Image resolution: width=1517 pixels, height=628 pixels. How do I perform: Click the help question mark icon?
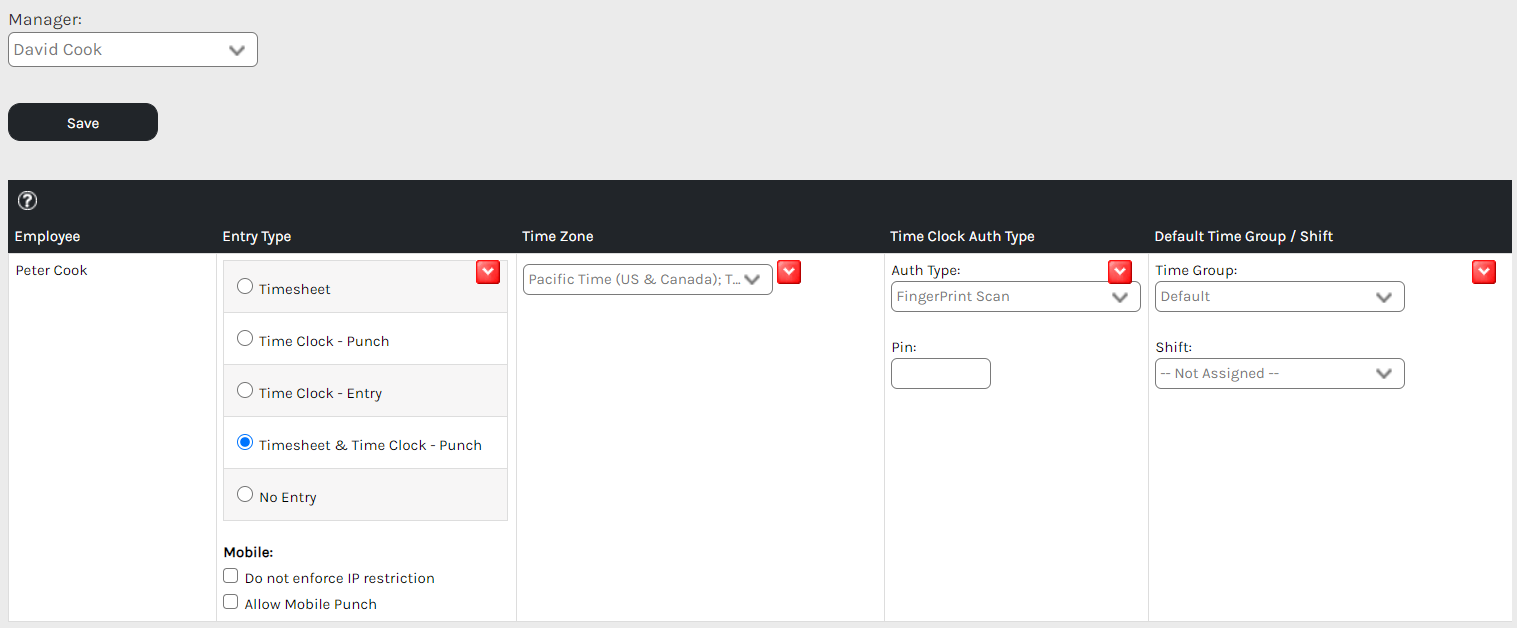pos(28,201)
